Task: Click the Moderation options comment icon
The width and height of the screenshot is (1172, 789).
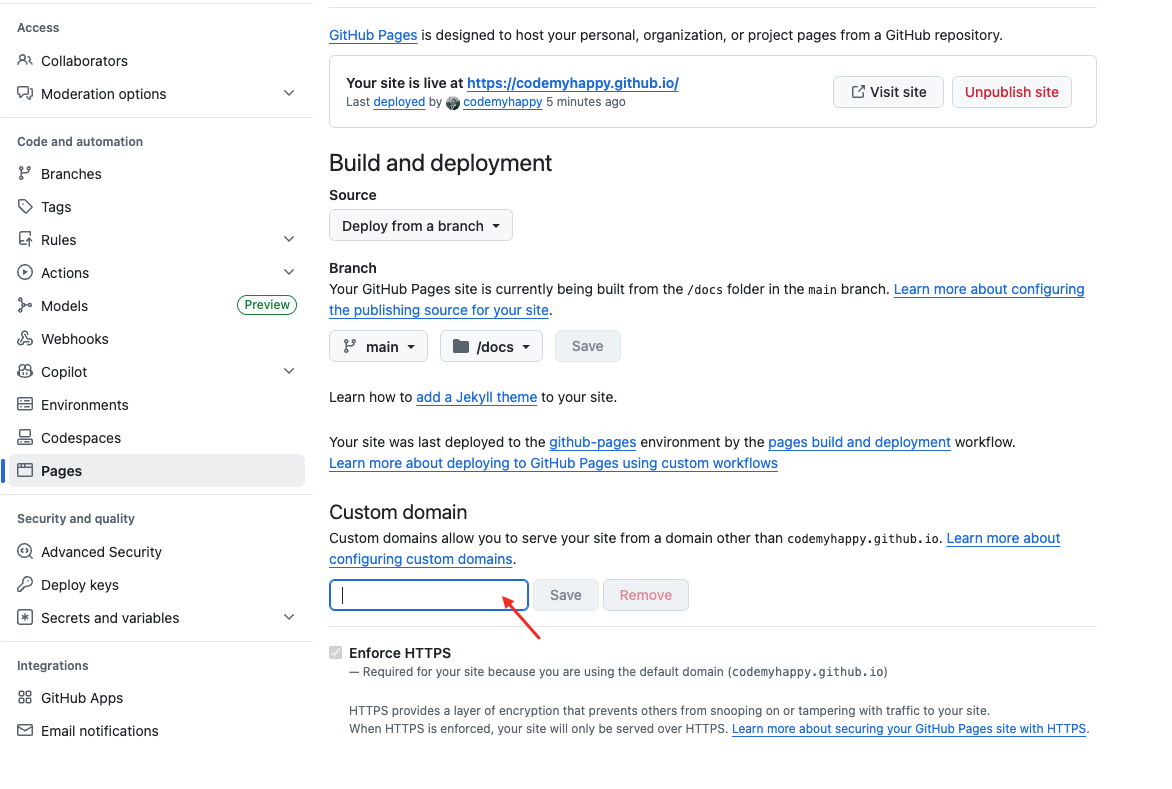Action: 25,93
